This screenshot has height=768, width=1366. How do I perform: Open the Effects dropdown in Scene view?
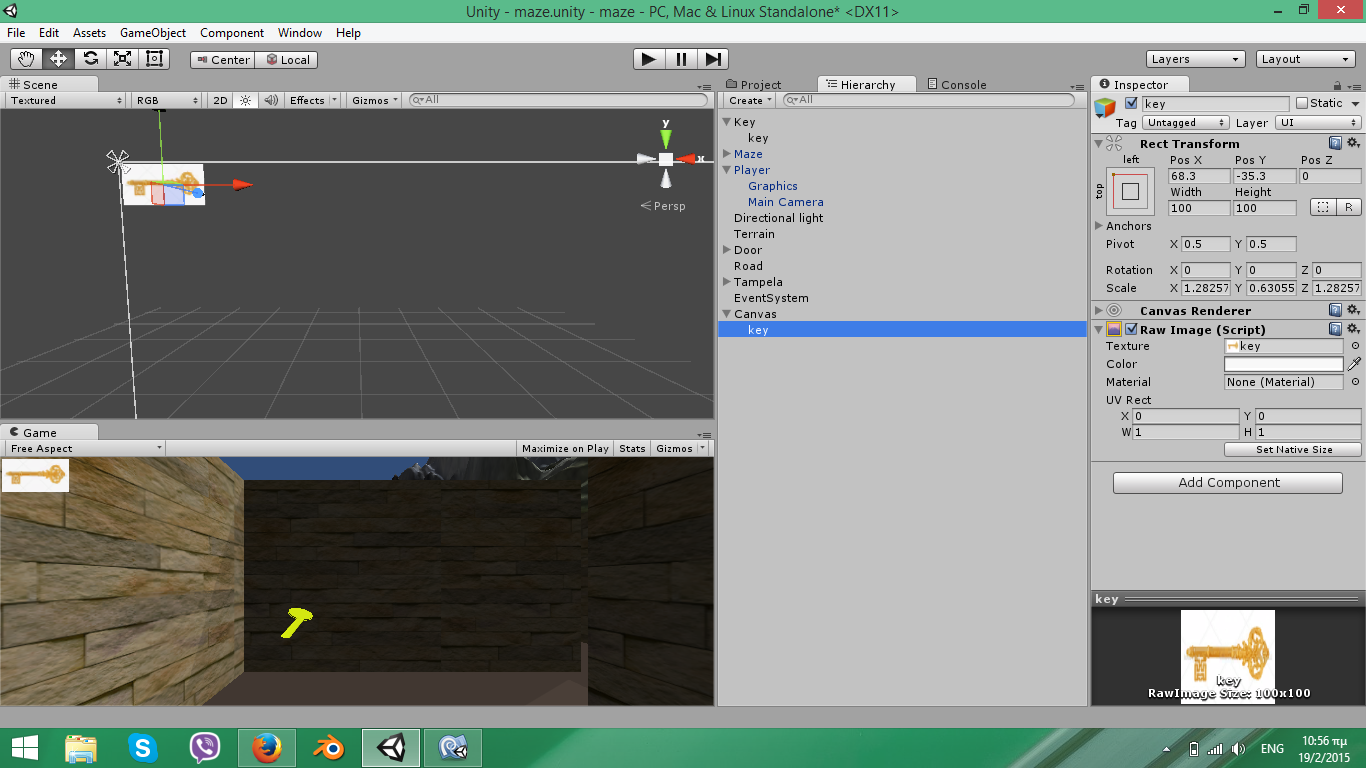pos(312,100)
